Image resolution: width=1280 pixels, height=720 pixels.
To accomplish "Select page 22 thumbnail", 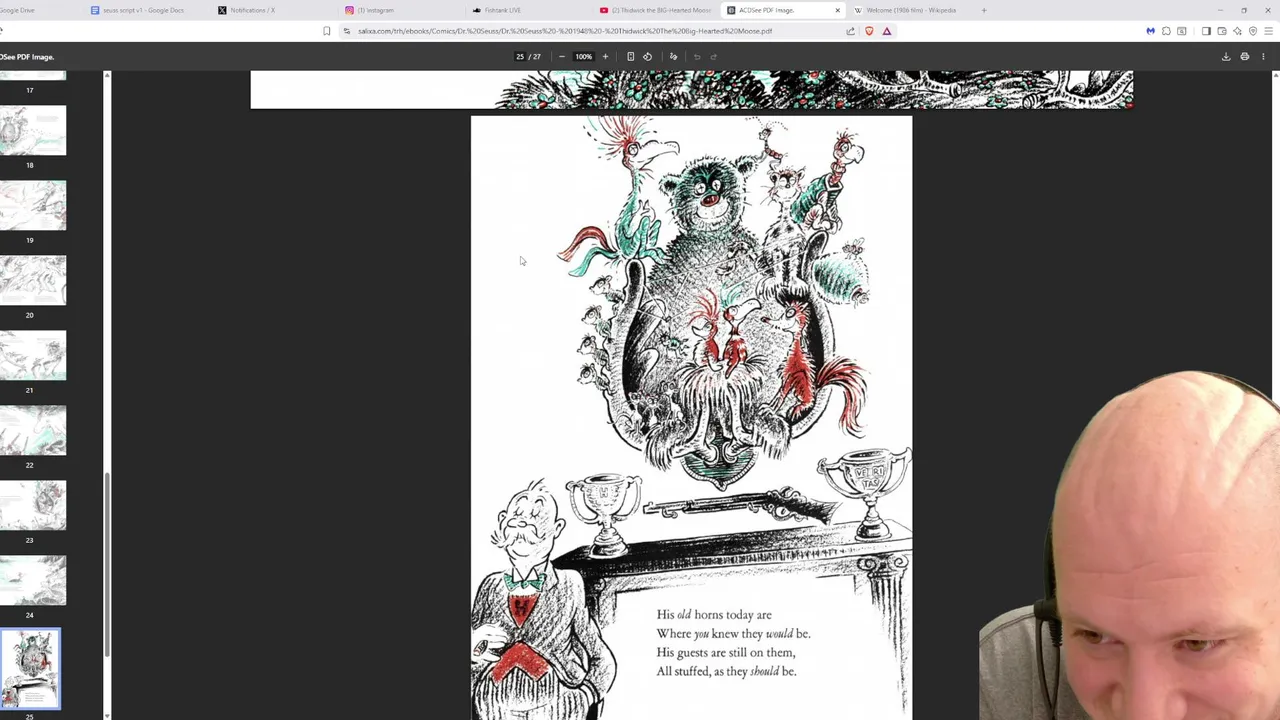I will pyautogui.click(x=33, y=431).
